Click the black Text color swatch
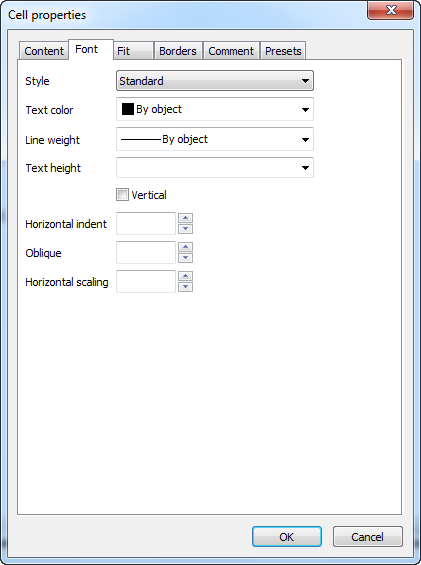Viewport: 421px width, 565px height. click(128, 109)
